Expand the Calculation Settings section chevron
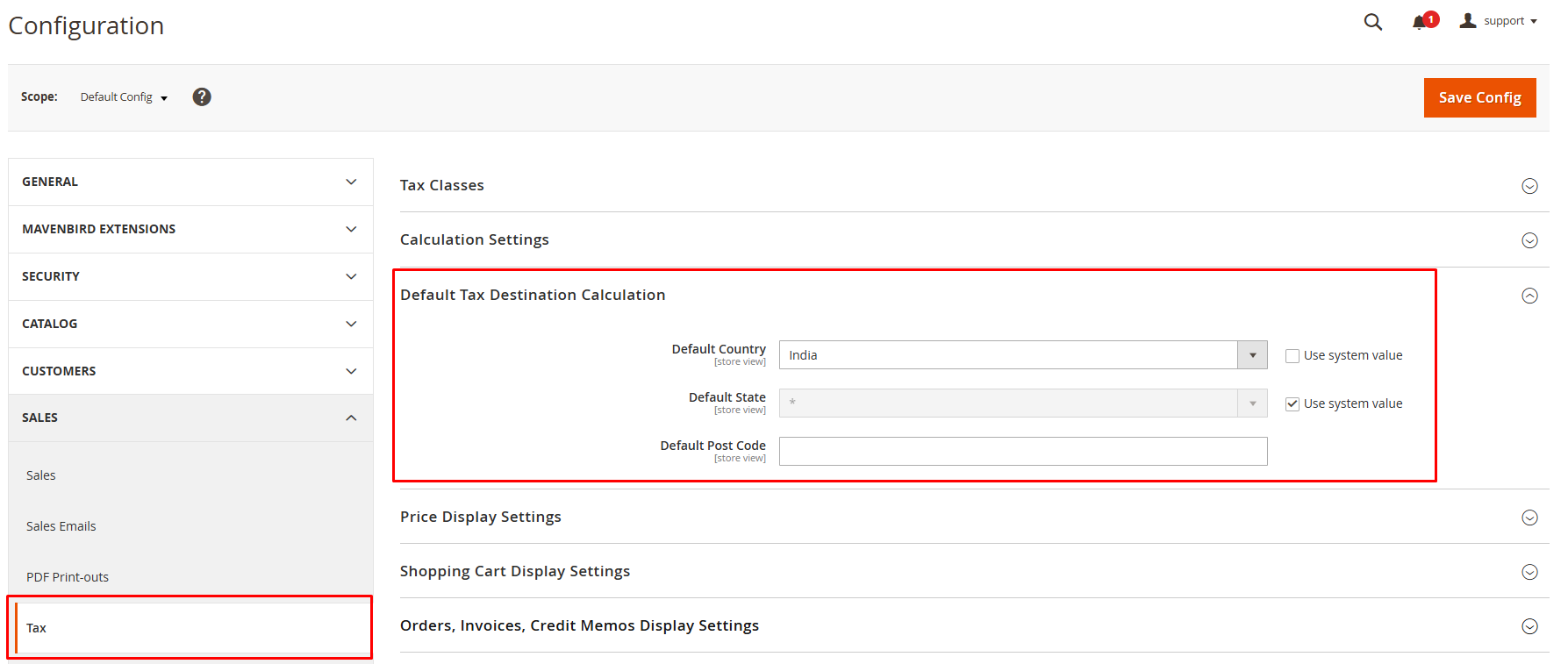The image size is (1568, 664). [1529, 240]
